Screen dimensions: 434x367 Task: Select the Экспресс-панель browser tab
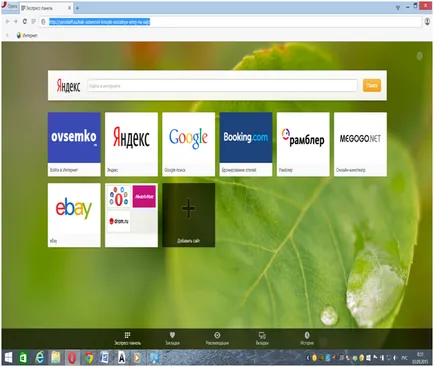[46, 8]
